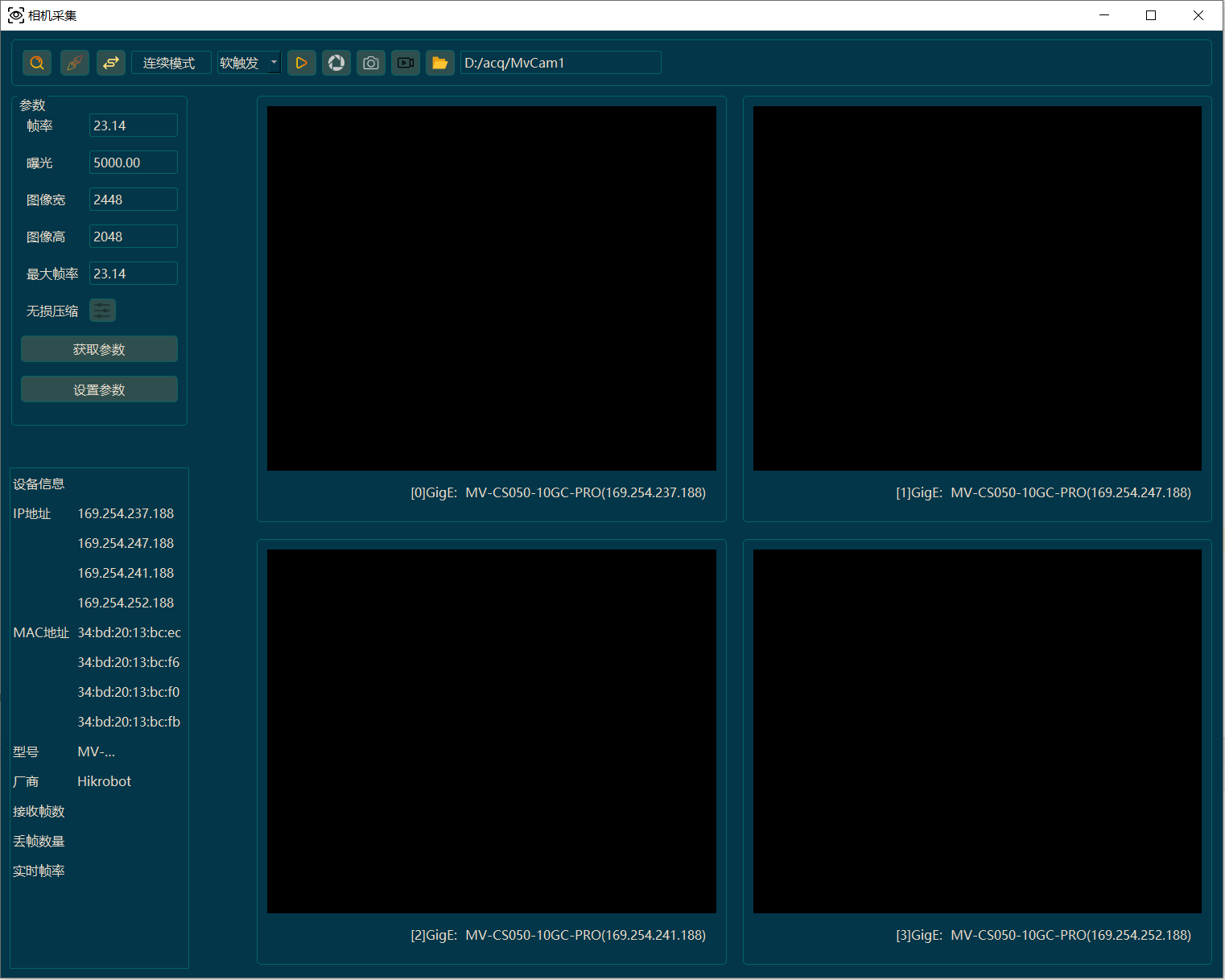1225x980 pixels.
Task: Click the 丢帧数量 label
Action: 39,841
